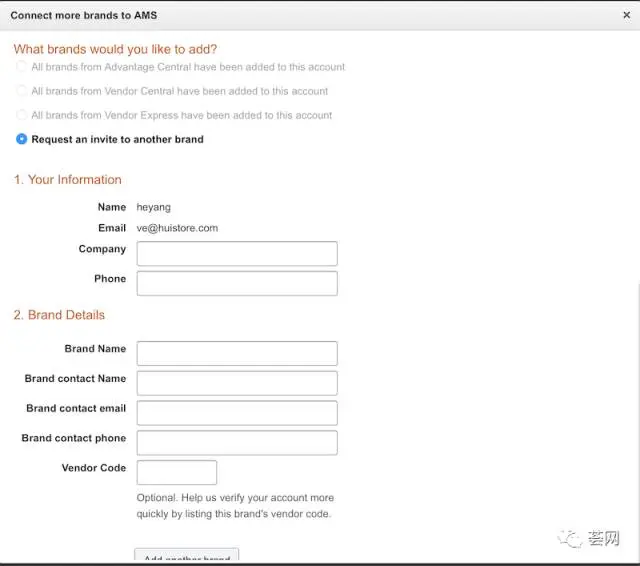Choose the Vendor Express brands radio option

[22, 115]
